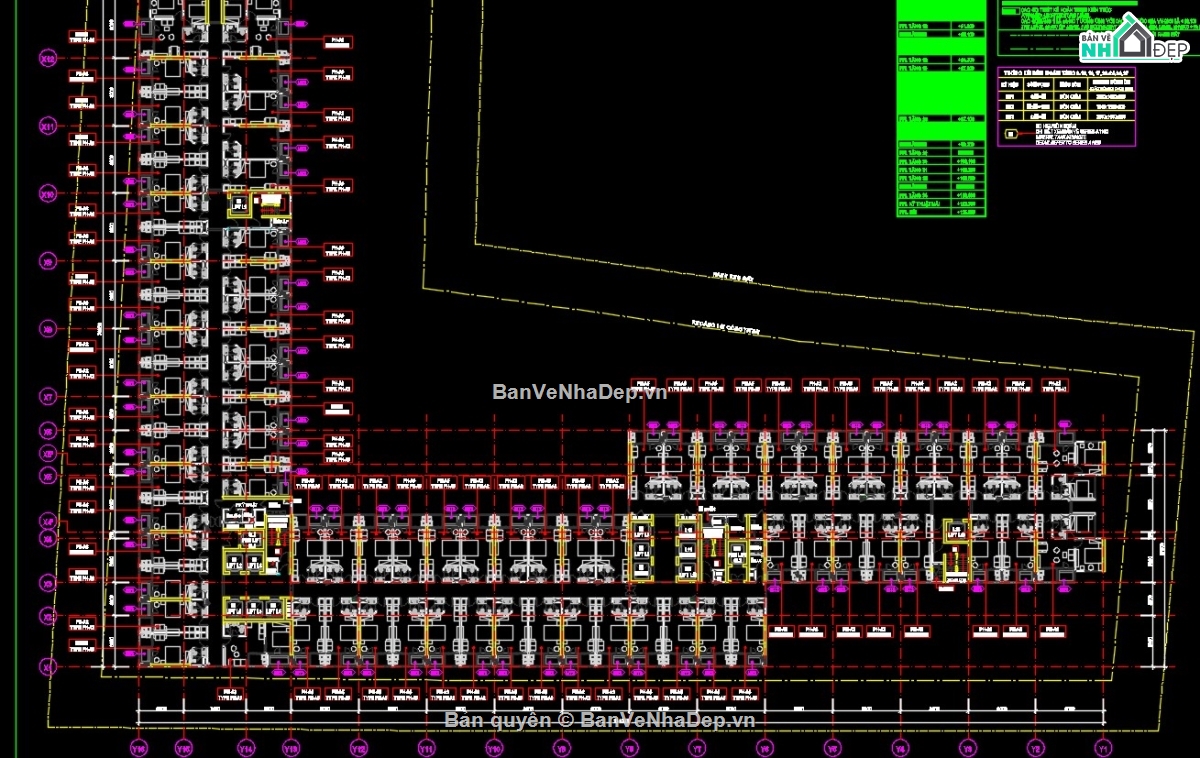Select the X11 grid axis bubble

click(x=46, y=127)
